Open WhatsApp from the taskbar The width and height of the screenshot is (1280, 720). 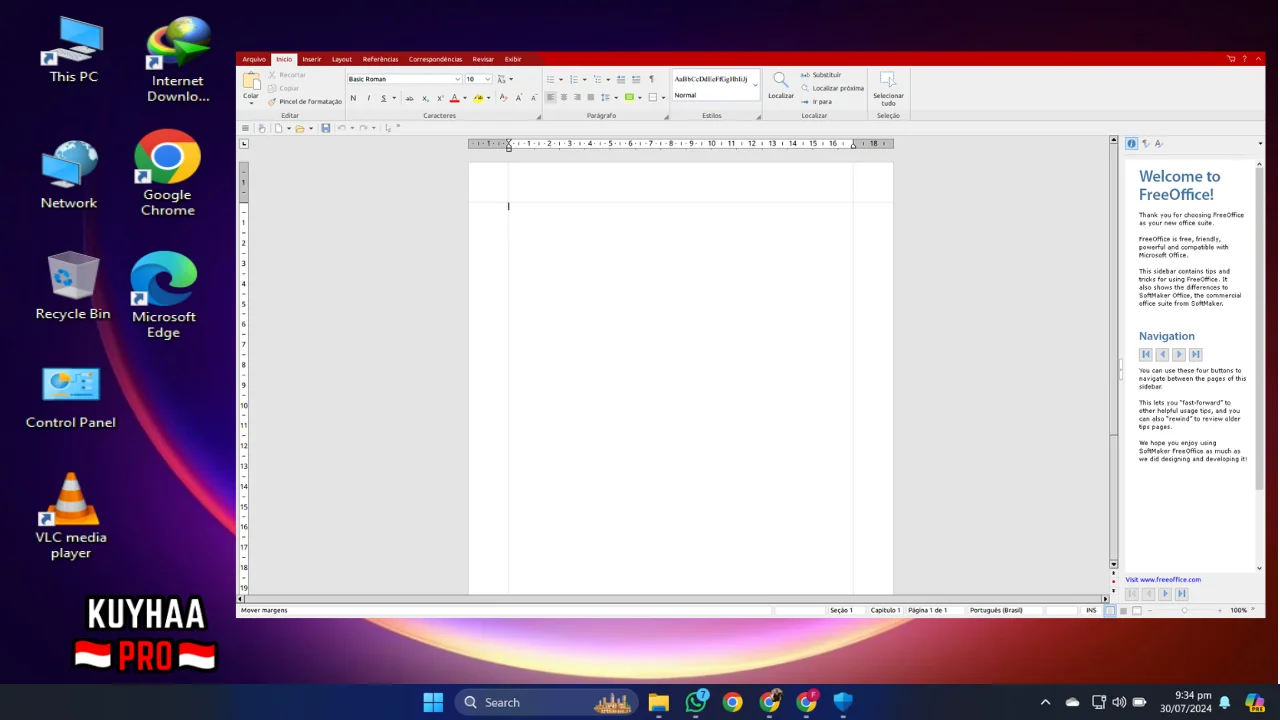coord(696,702)
